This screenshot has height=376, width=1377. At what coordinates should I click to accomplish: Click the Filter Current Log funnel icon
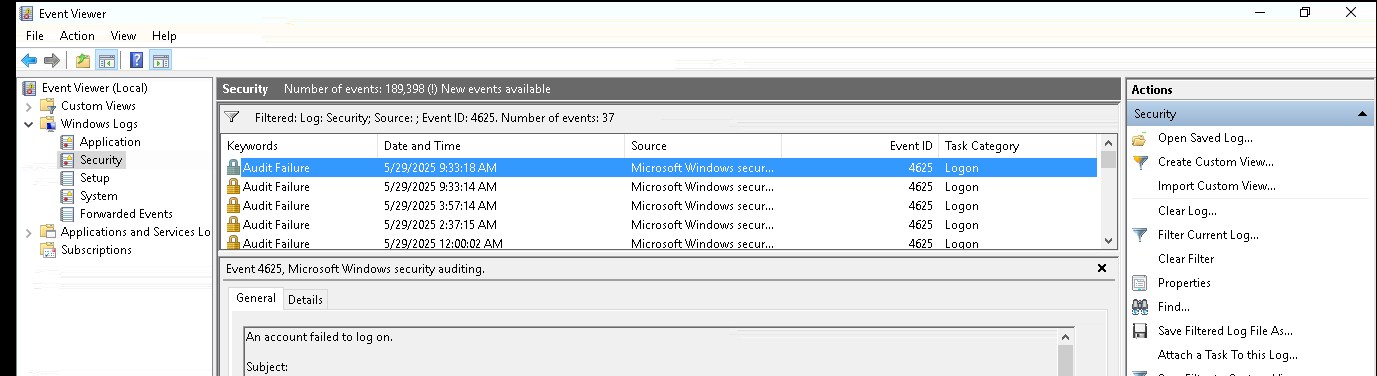(x=1140, y=235)
